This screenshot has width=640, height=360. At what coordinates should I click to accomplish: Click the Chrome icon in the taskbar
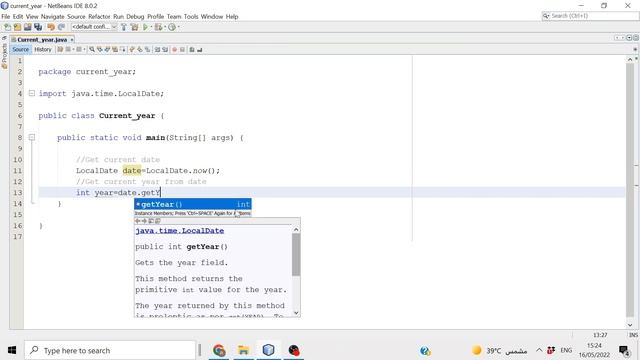[219, 350]
